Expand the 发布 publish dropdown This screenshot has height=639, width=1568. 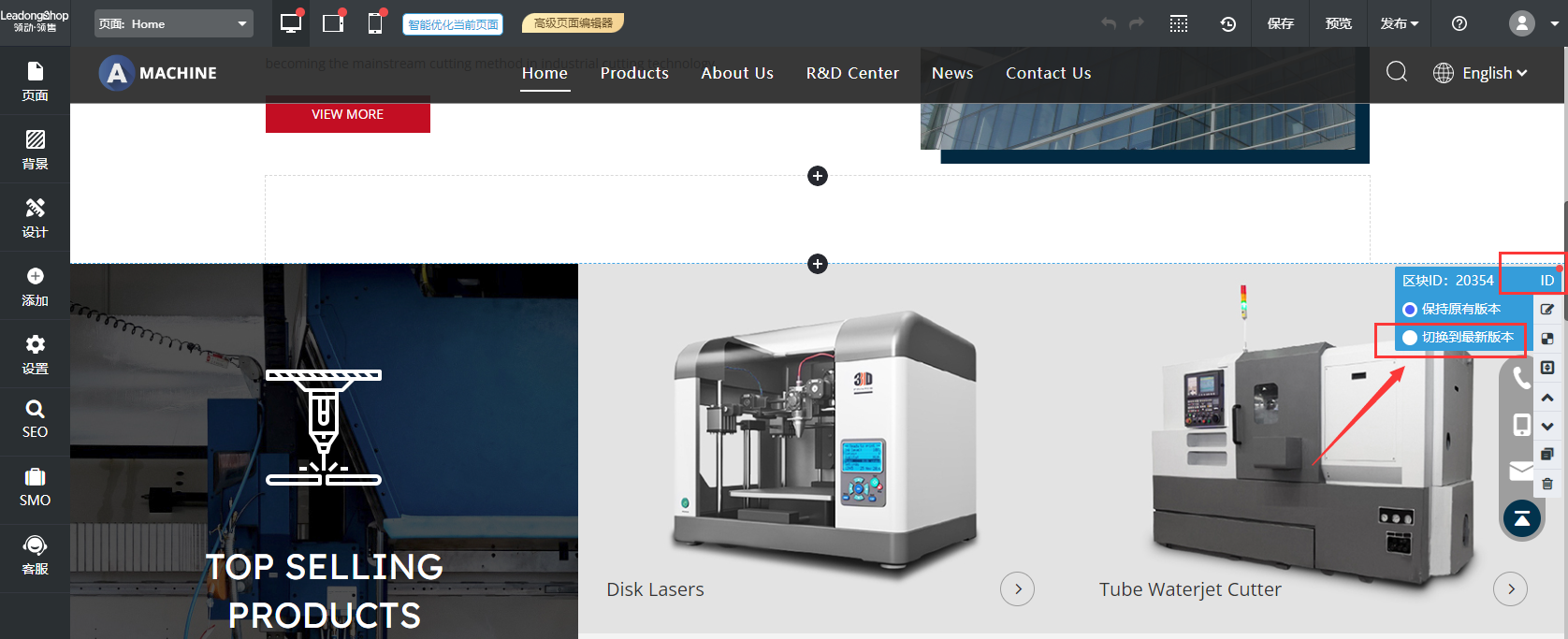click(1399, 23)
